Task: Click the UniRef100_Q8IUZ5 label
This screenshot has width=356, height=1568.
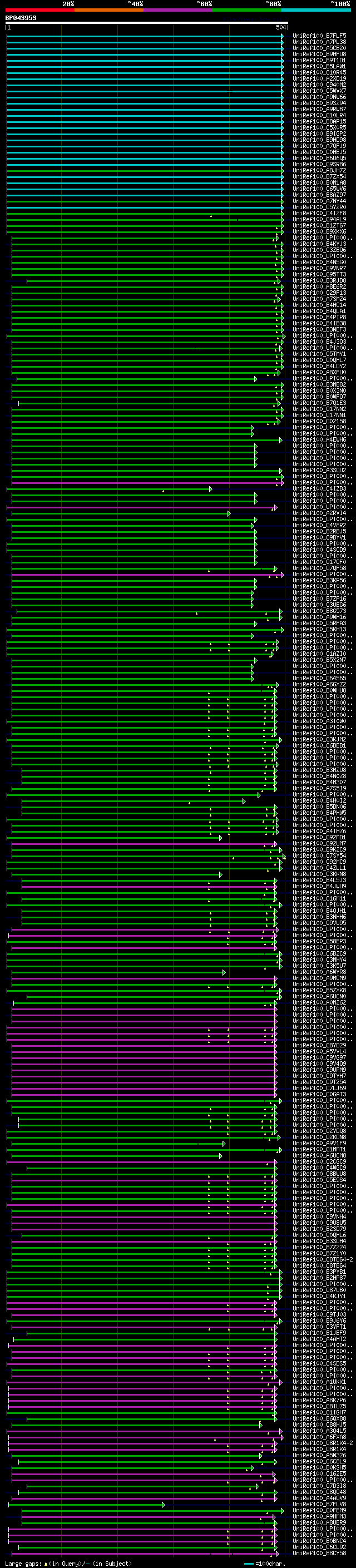Action: point(319,1406)
